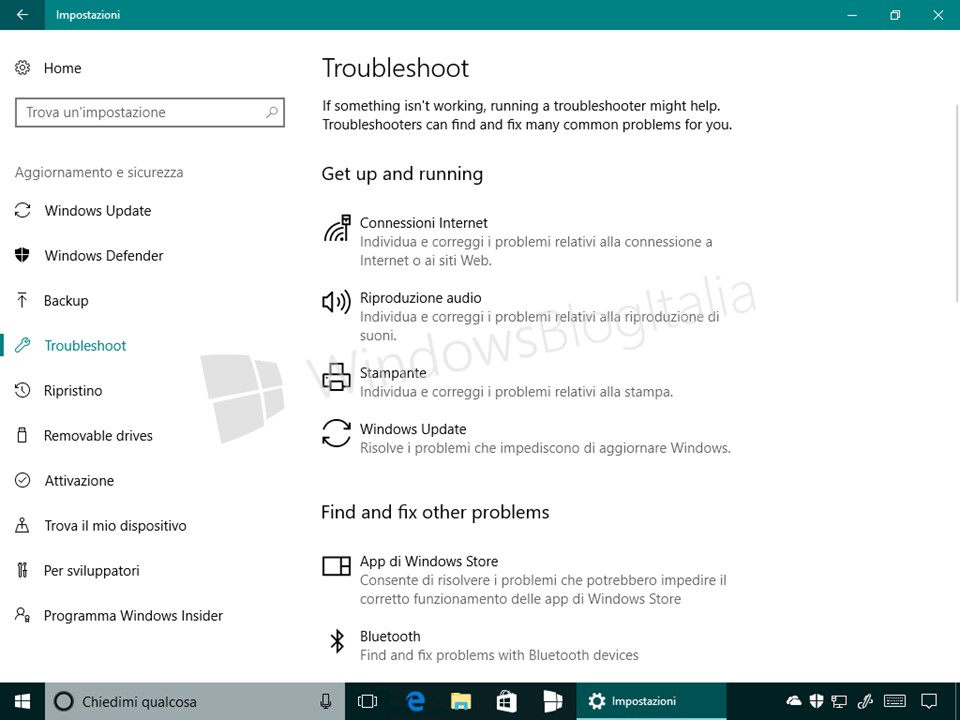
Task: Select Windows Defender in the sidebar
Action: (x=104, y=255)
